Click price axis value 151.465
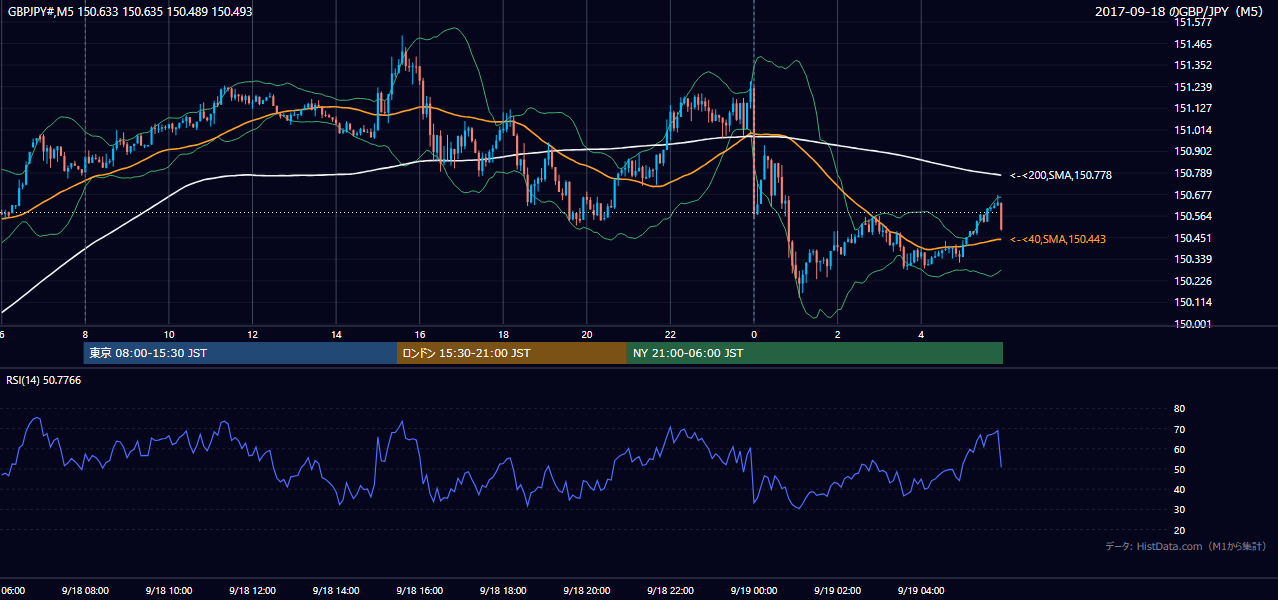The width and height of the screenshot is (1278, 600). click(x=1193, y=44)
